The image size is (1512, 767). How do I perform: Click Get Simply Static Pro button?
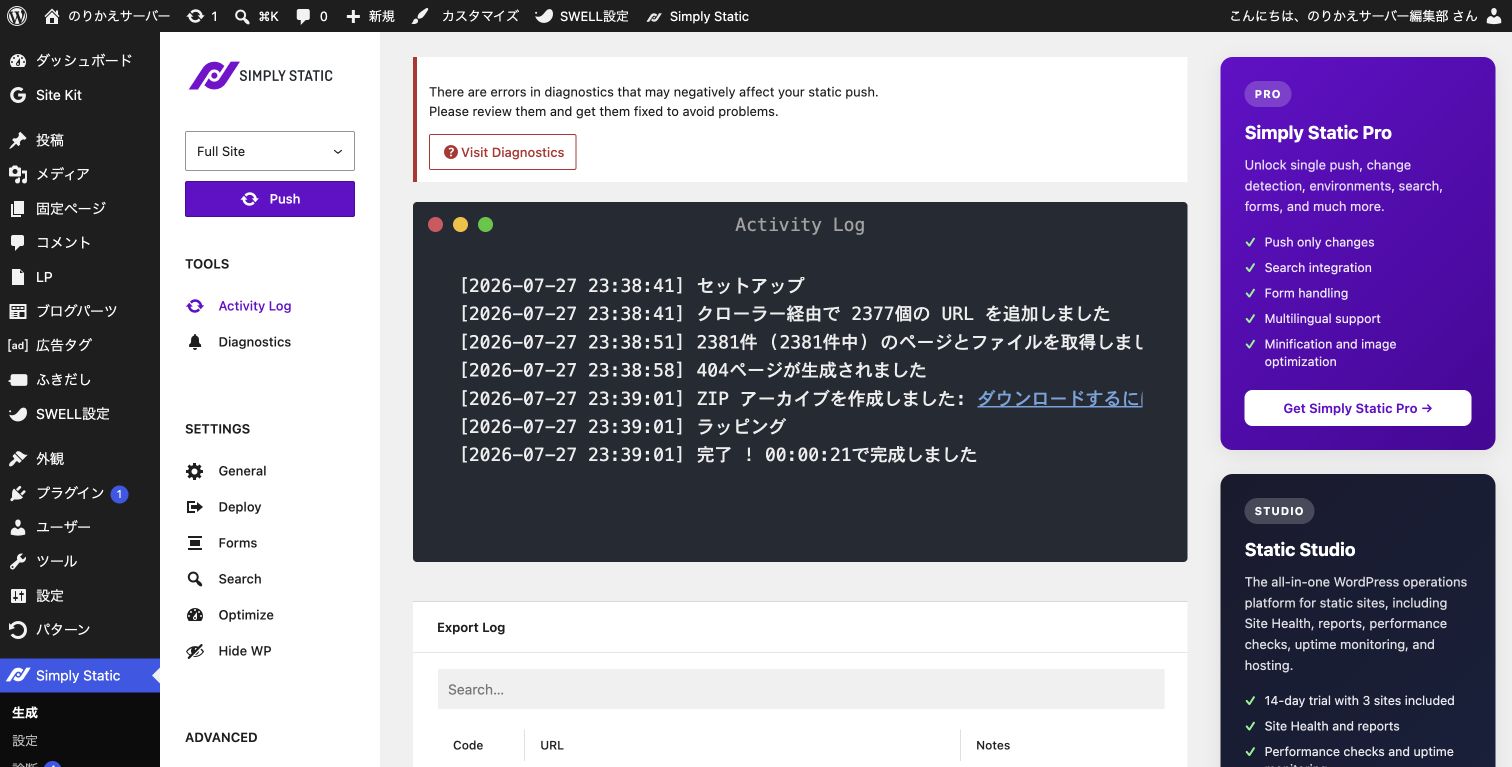[x=1358, y=408]
